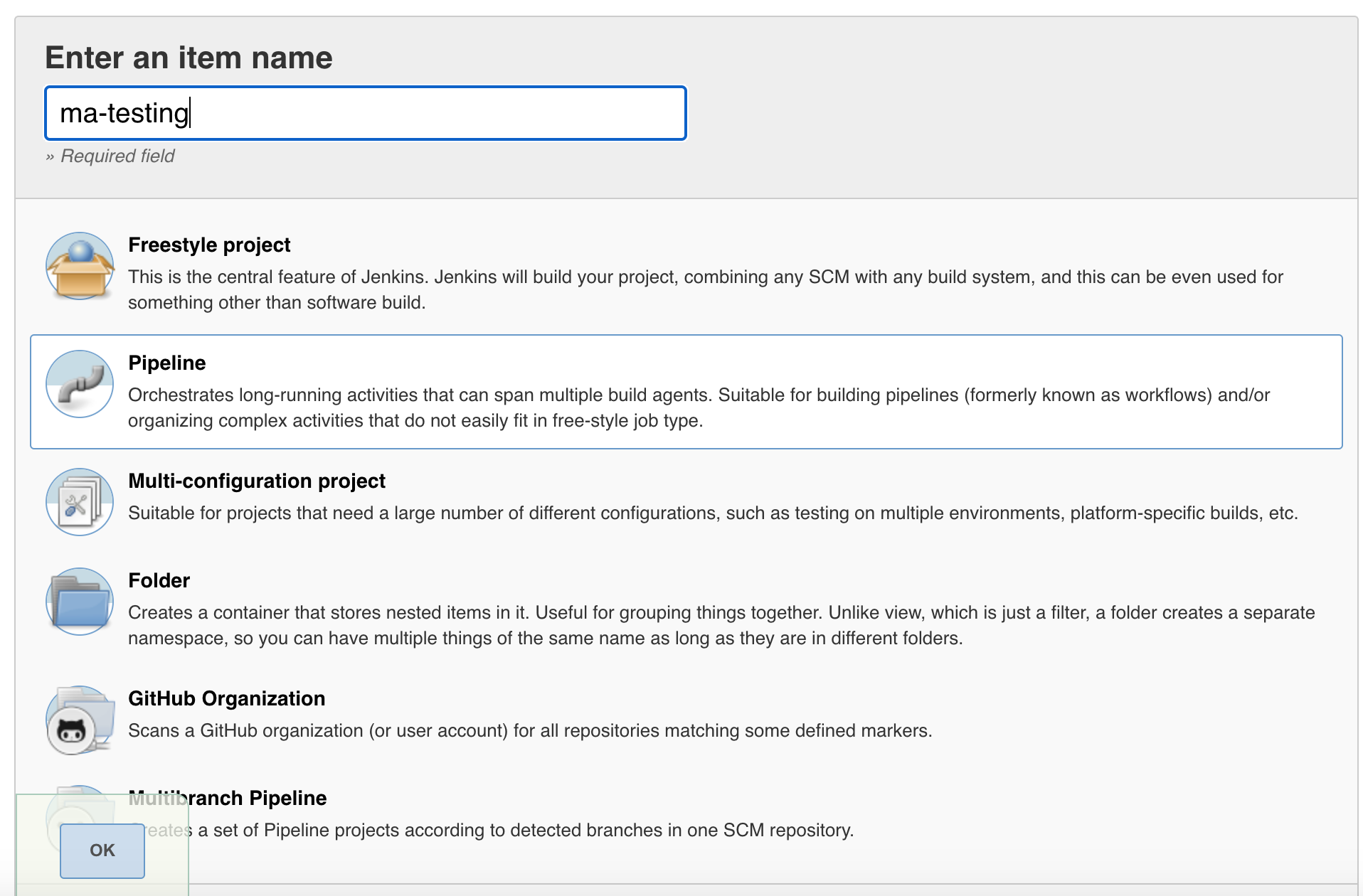
Task: Choose the Pipeline item type title
Action: click(167, 363)
